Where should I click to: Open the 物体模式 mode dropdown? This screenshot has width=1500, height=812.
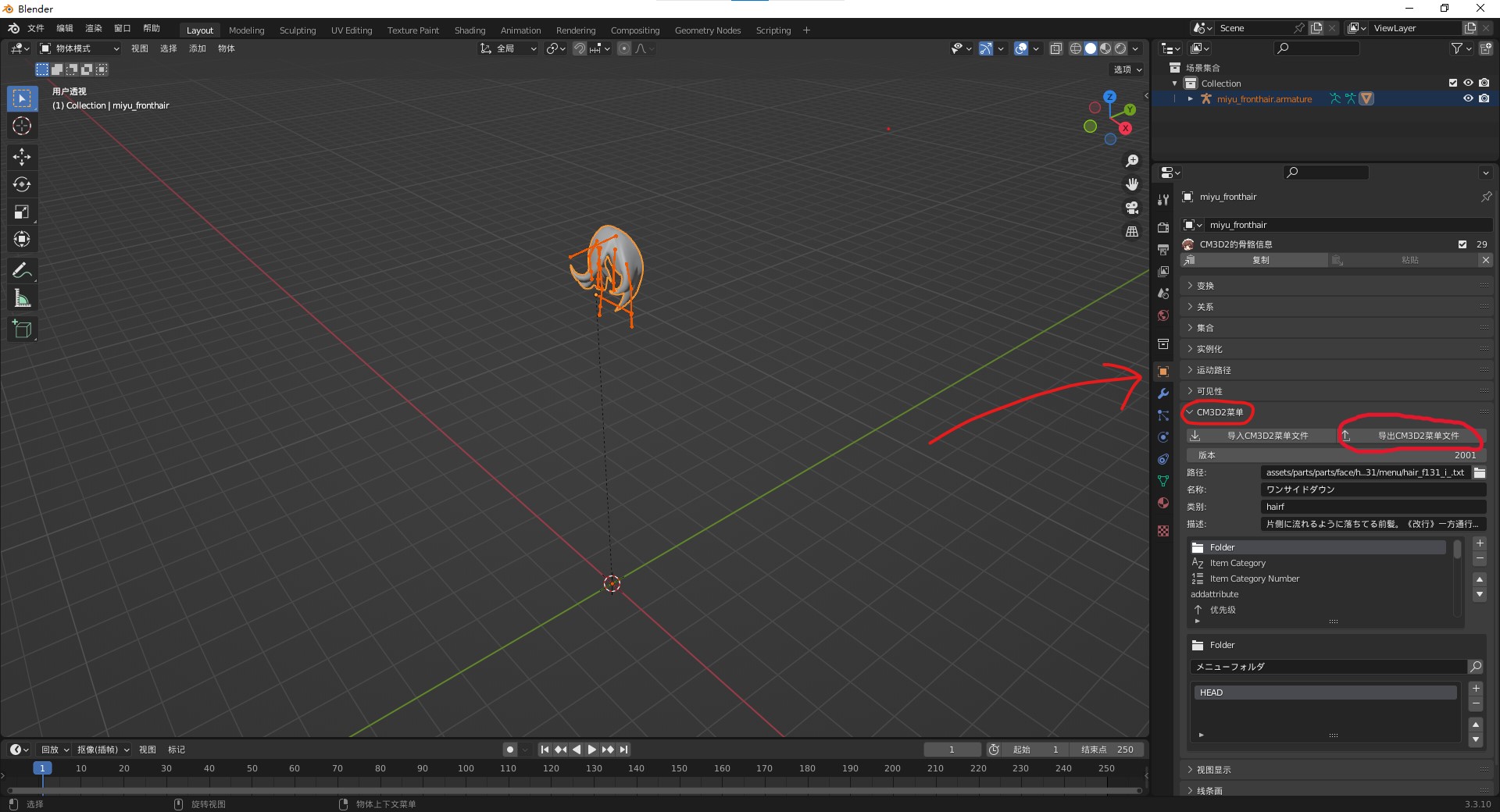[80, 48]
